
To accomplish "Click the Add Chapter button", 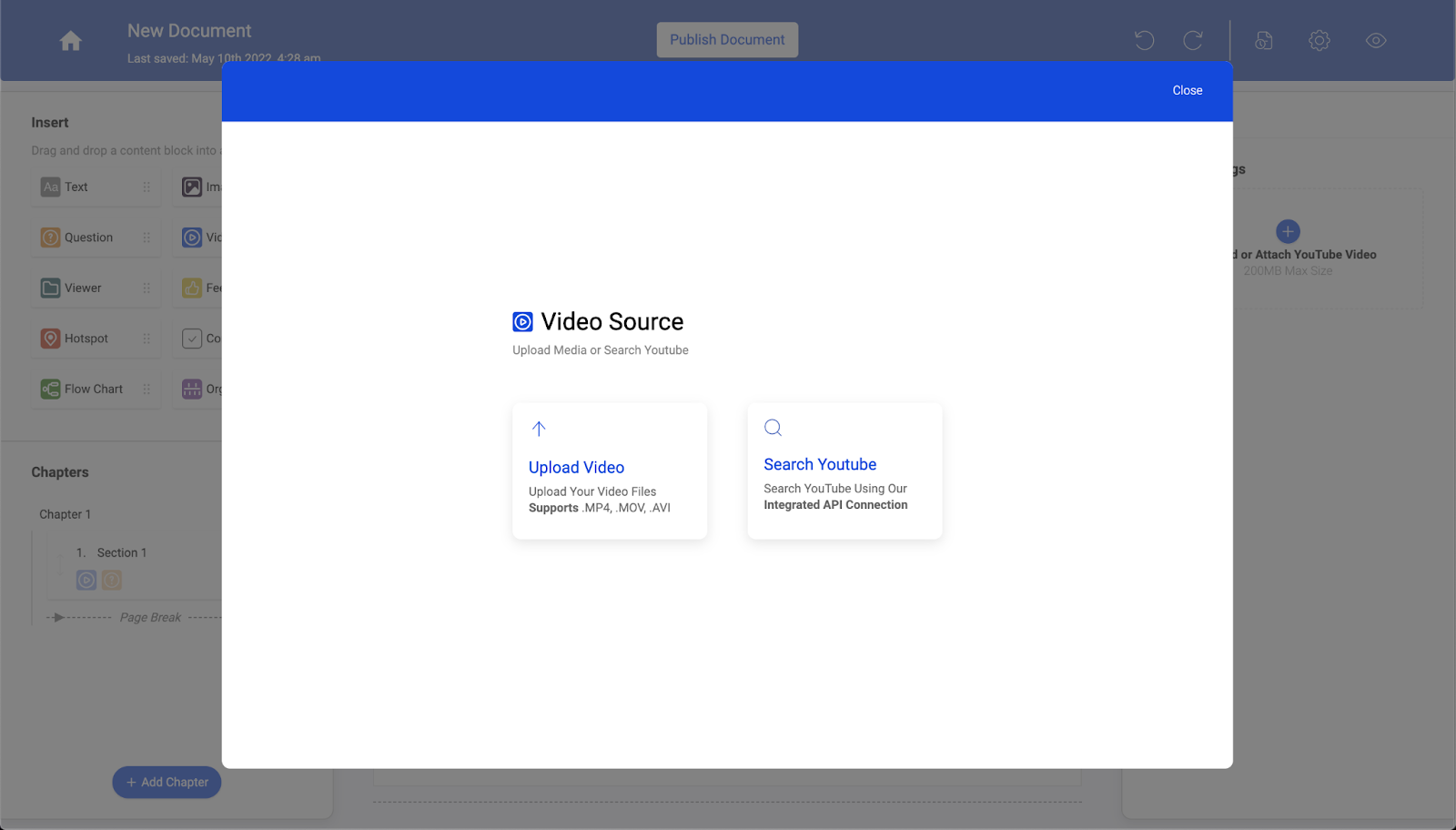I will pyautogui.click(x=167, y=782).
